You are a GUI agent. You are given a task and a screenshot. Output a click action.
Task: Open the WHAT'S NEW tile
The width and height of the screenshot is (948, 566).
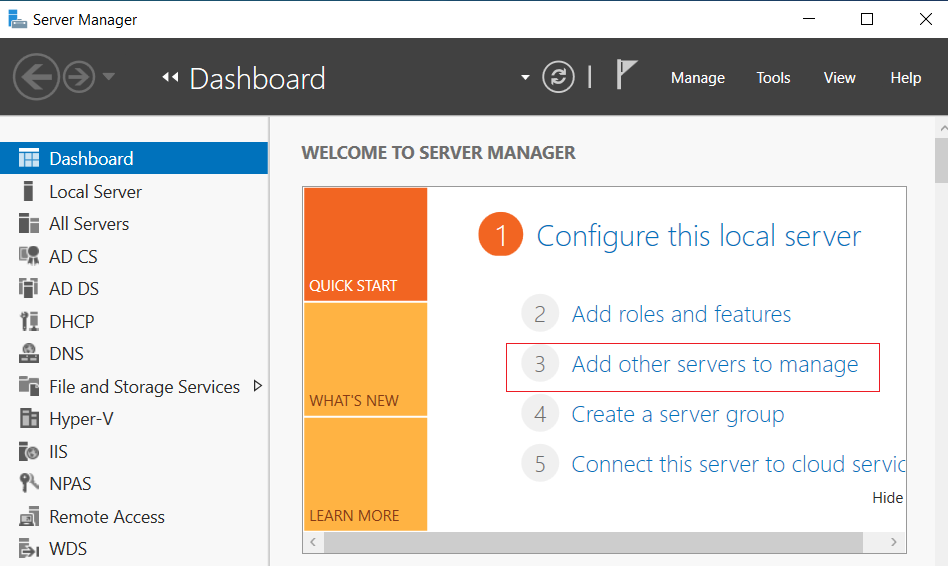pos(366,359)
